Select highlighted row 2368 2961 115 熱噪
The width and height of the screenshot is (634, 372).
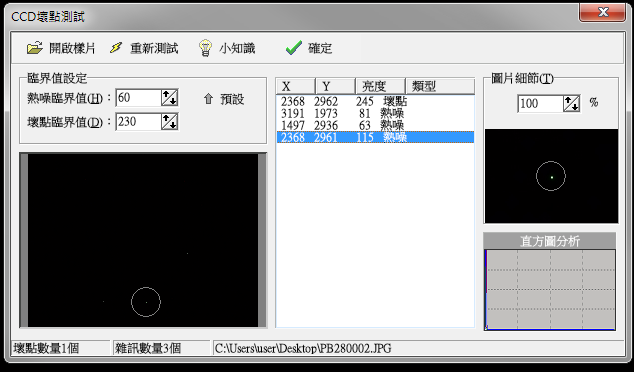tap(375, 137)
